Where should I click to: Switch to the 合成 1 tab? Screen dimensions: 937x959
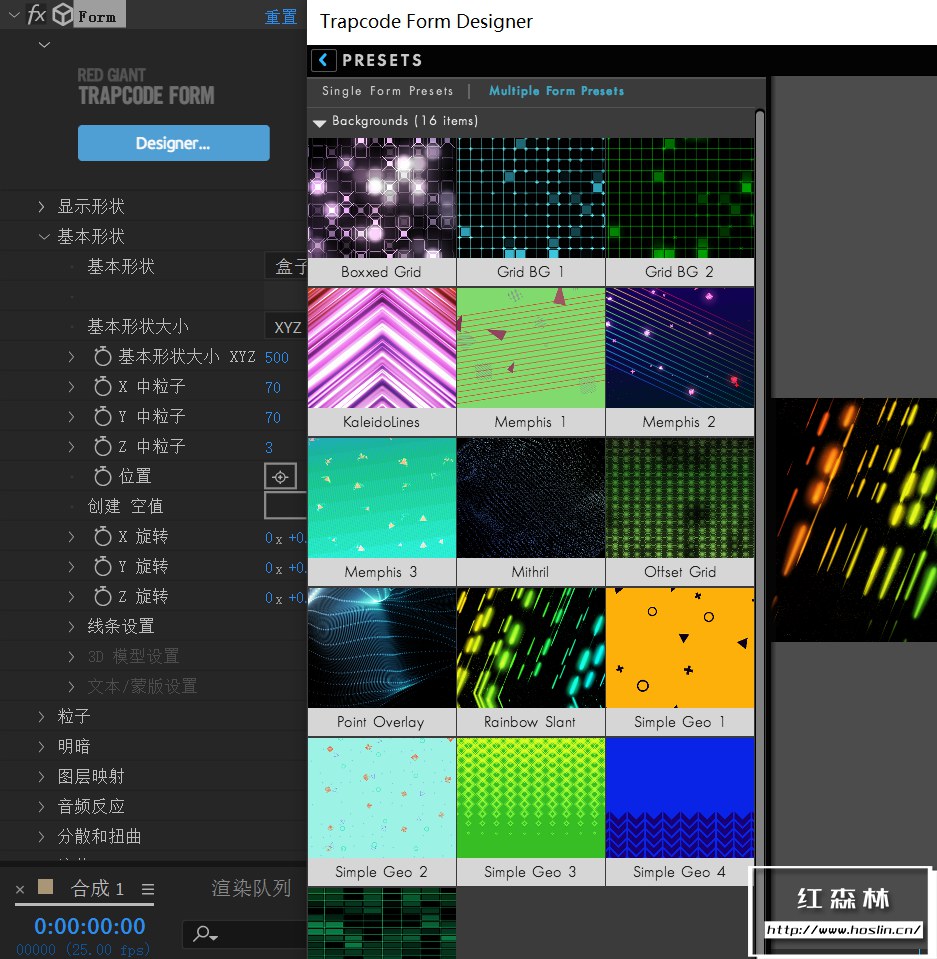tap(97, 888)
